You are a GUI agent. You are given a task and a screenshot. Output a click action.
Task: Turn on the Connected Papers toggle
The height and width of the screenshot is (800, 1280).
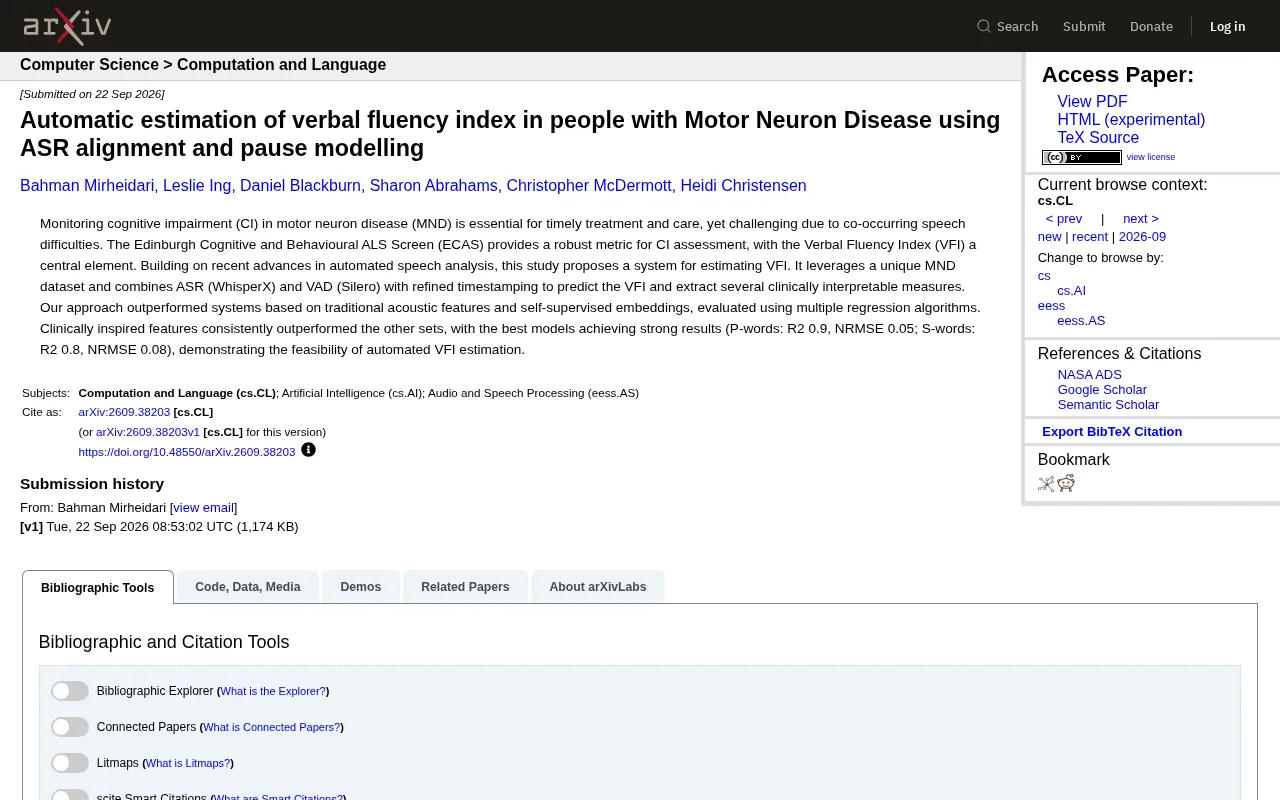coord(70,727)
